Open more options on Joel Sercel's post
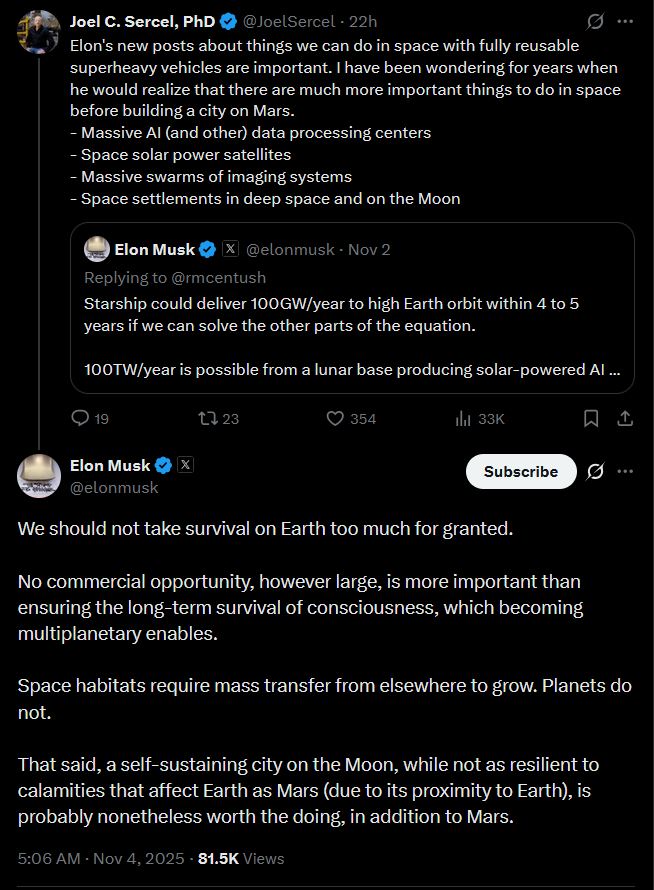Screen dimensions: 654x890 click(625, 21)
